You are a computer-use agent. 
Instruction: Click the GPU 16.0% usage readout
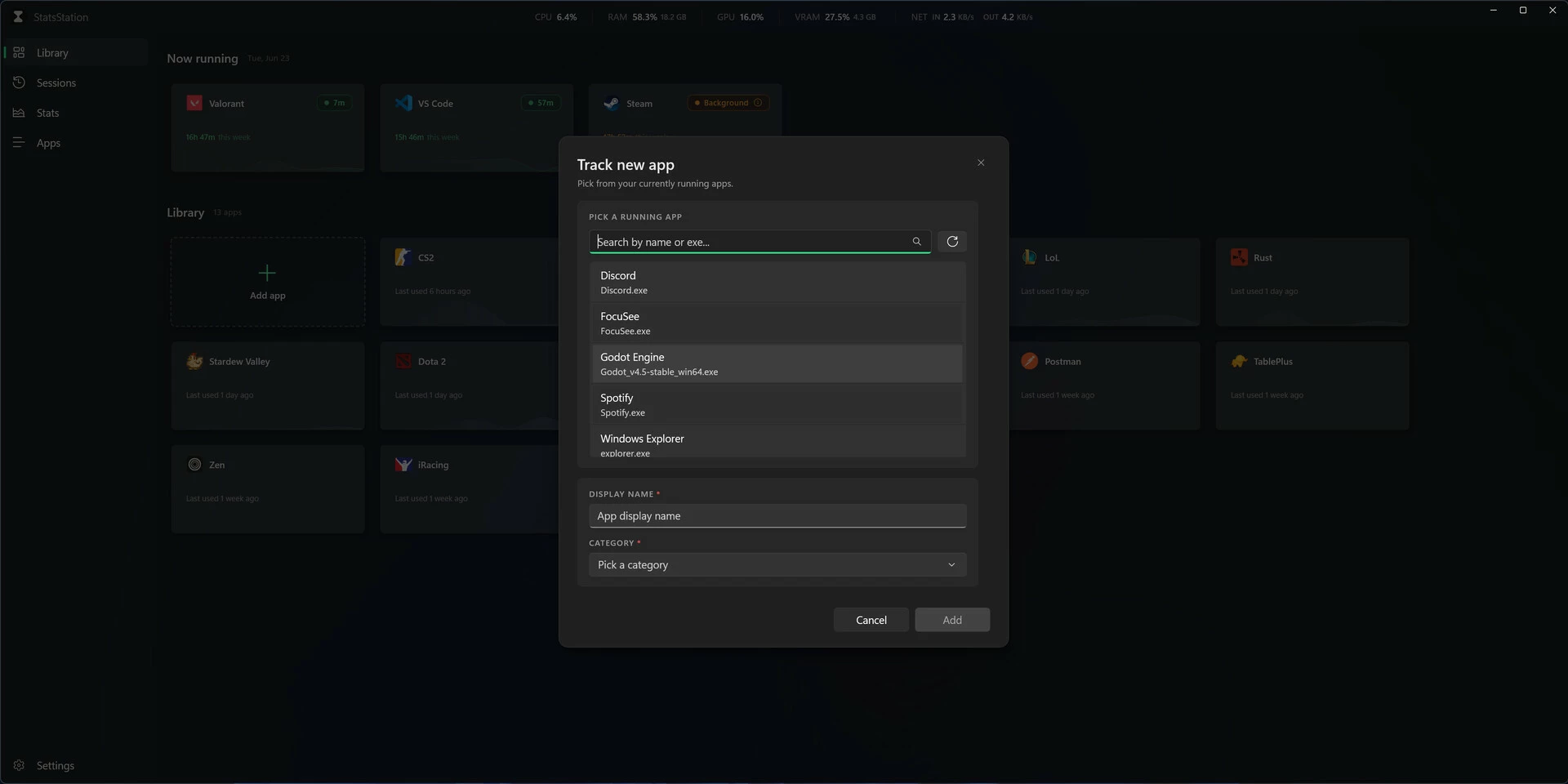(x=740, y=16)
